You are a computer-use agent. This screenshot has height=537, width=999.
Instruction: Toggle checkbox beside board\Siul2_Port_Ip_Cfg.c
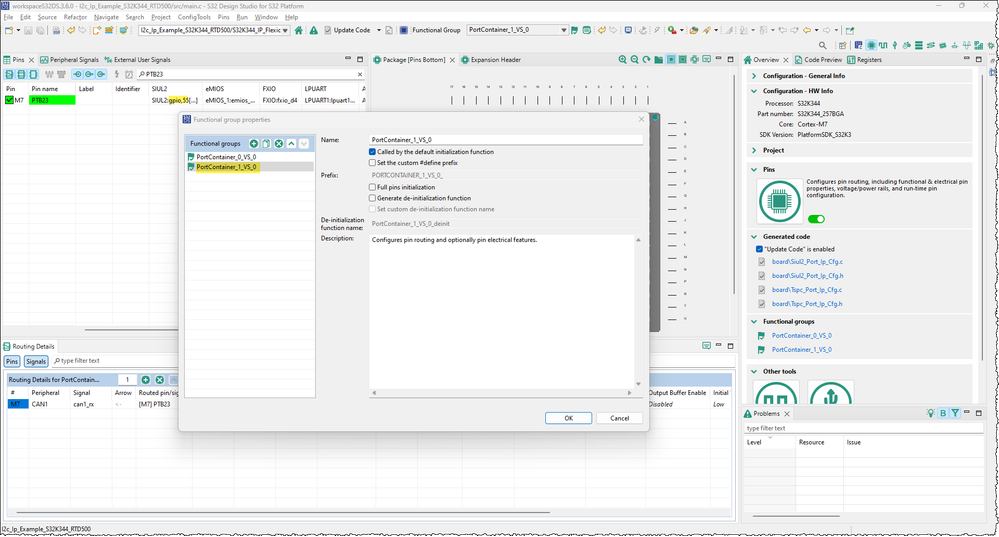coord(761,262)
